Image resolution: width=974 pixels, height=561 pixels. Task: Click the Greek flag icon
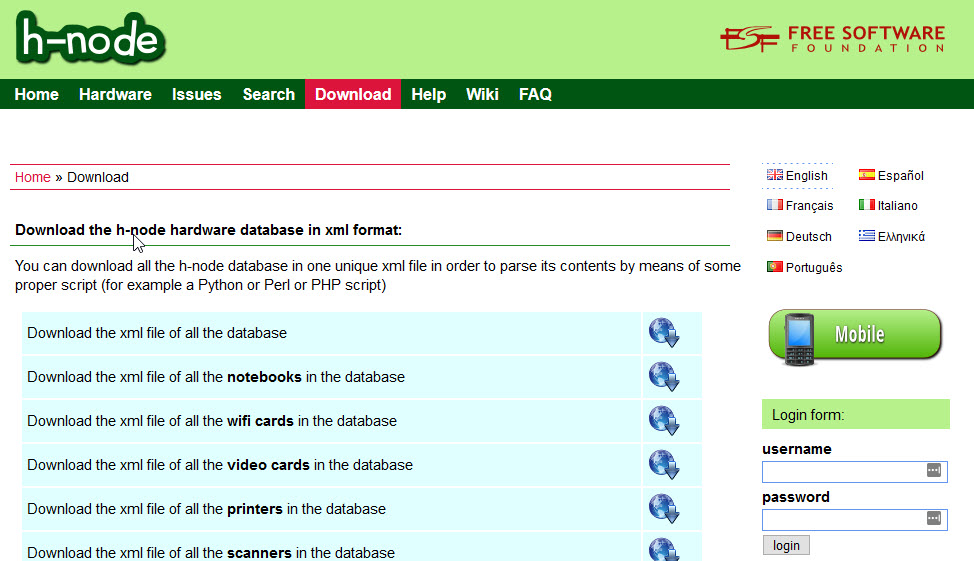[867, 235]
